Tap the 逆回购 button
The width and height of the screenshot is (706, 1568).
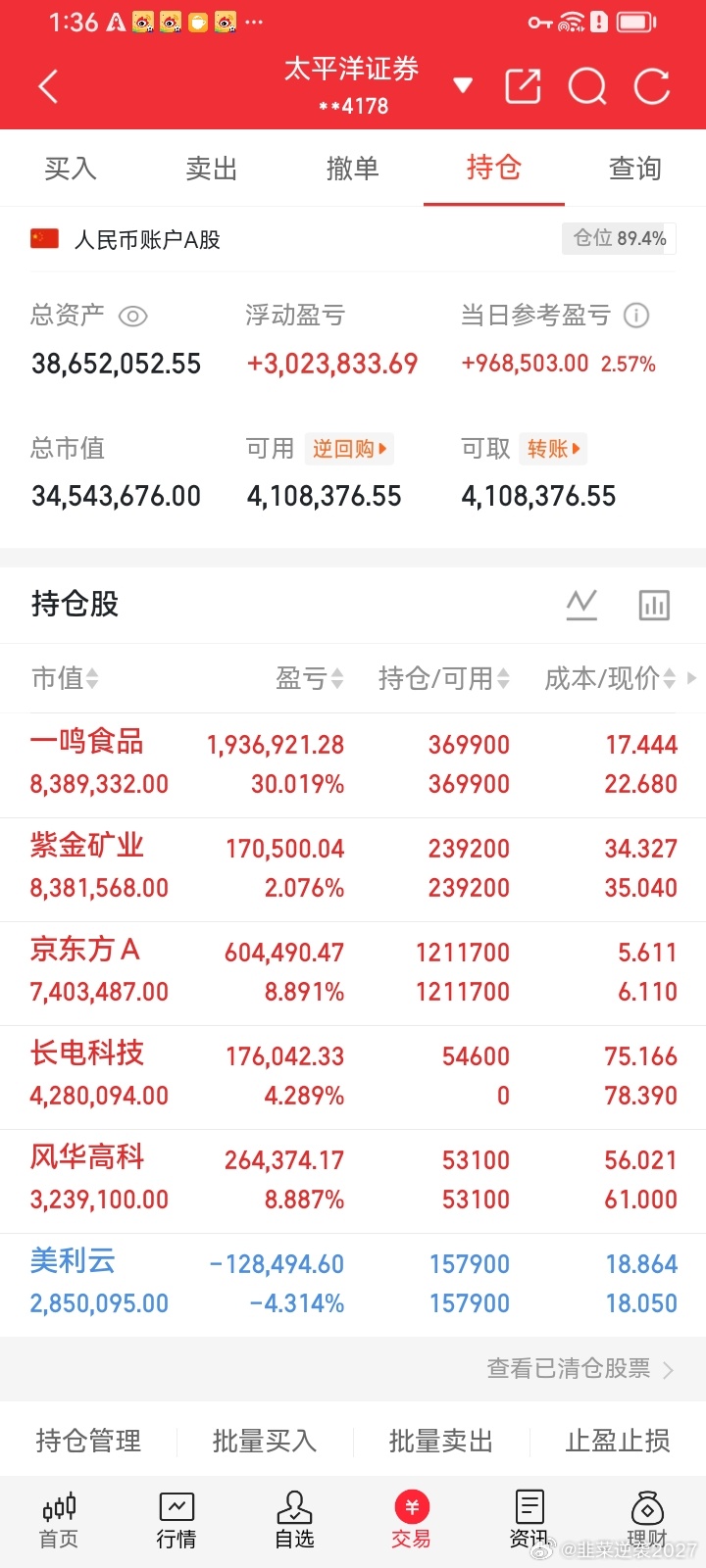click(x=350, y=449)
